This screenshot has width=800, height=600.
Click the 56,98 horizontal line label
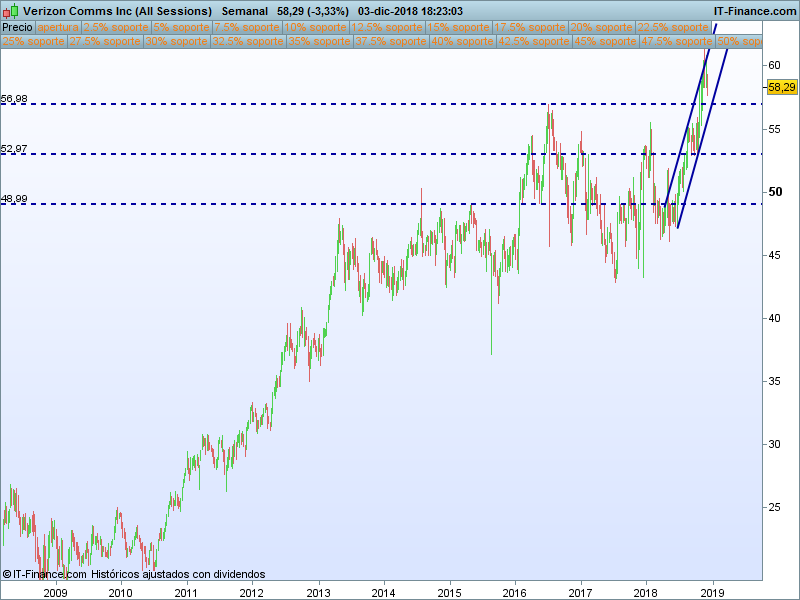pyautogui.click(x=14, y=98)
